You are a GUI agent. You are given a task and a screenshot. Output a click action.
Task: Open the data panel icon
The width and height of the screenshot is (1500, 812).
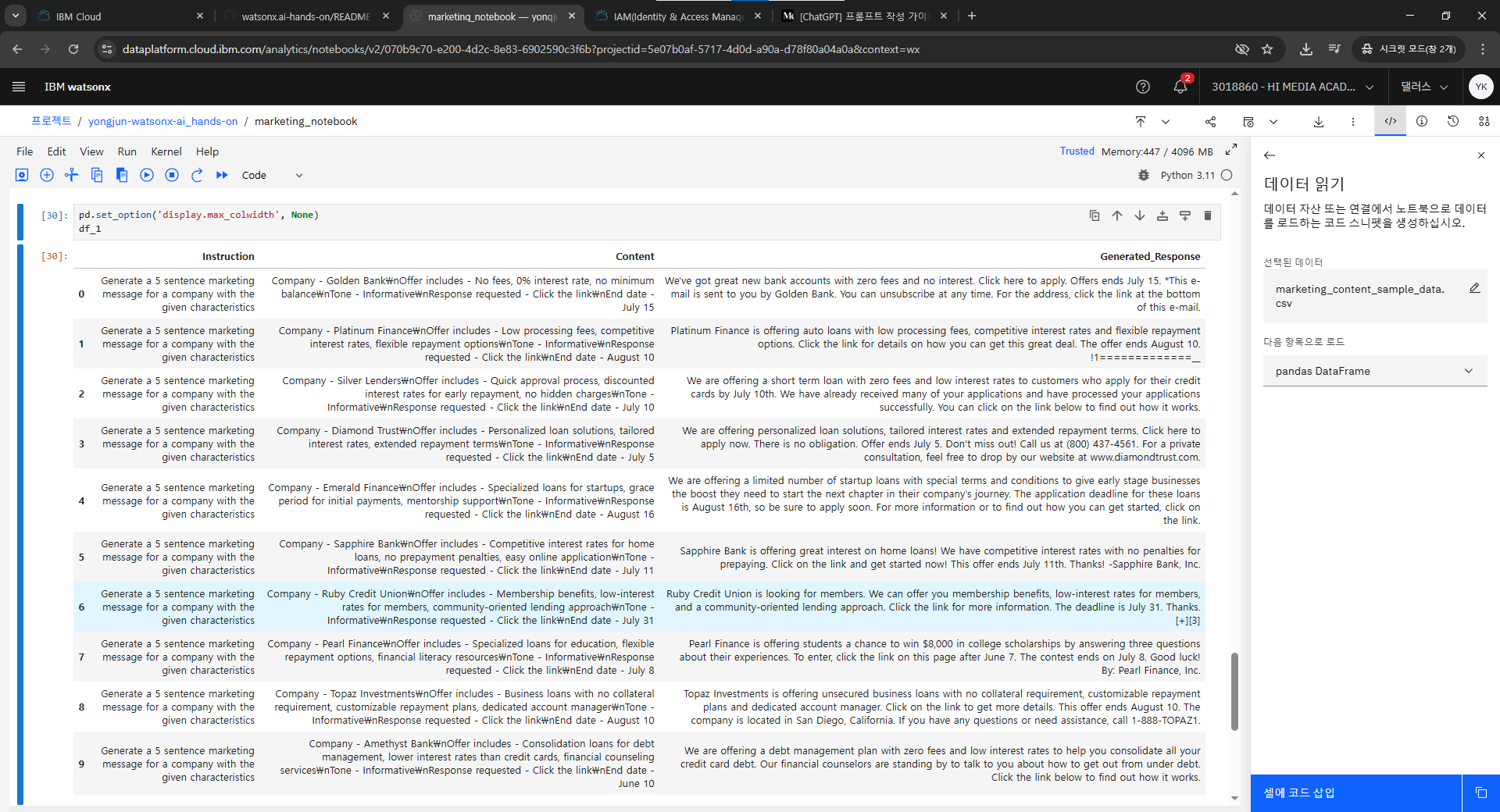coord(1484,121)
